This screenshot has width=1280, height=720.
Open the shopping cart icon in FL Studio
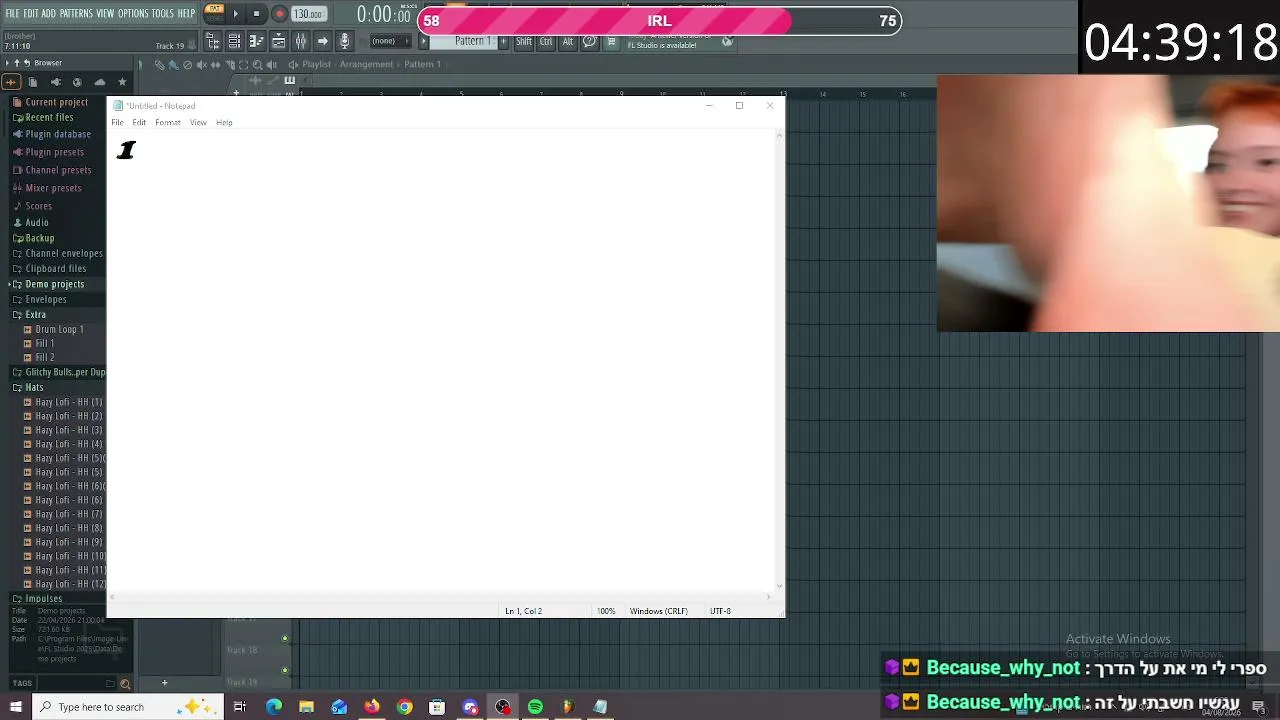[x=611, y=42]
